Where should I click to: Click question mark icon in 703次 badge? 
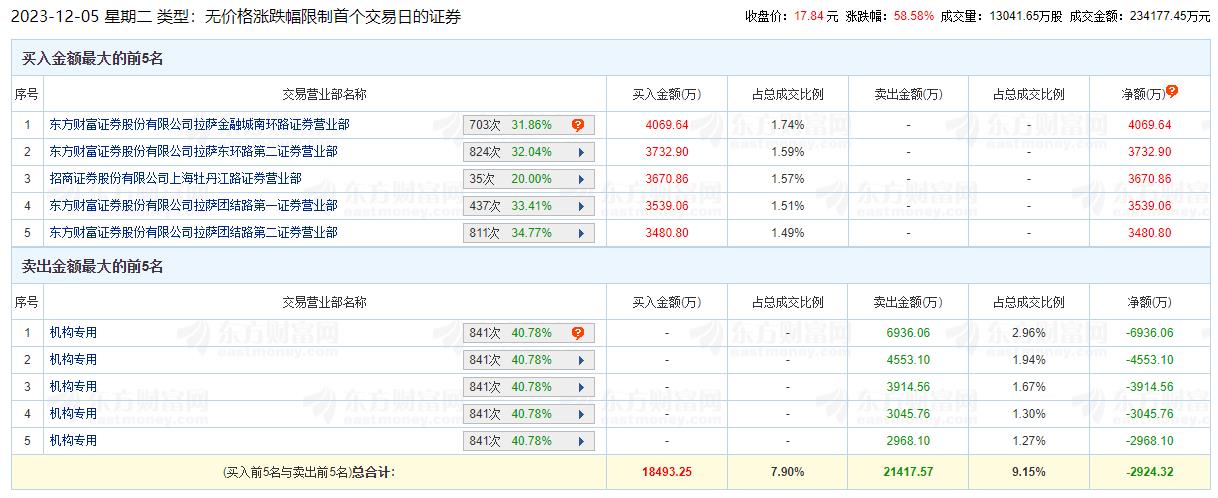[x=578, y=125]
